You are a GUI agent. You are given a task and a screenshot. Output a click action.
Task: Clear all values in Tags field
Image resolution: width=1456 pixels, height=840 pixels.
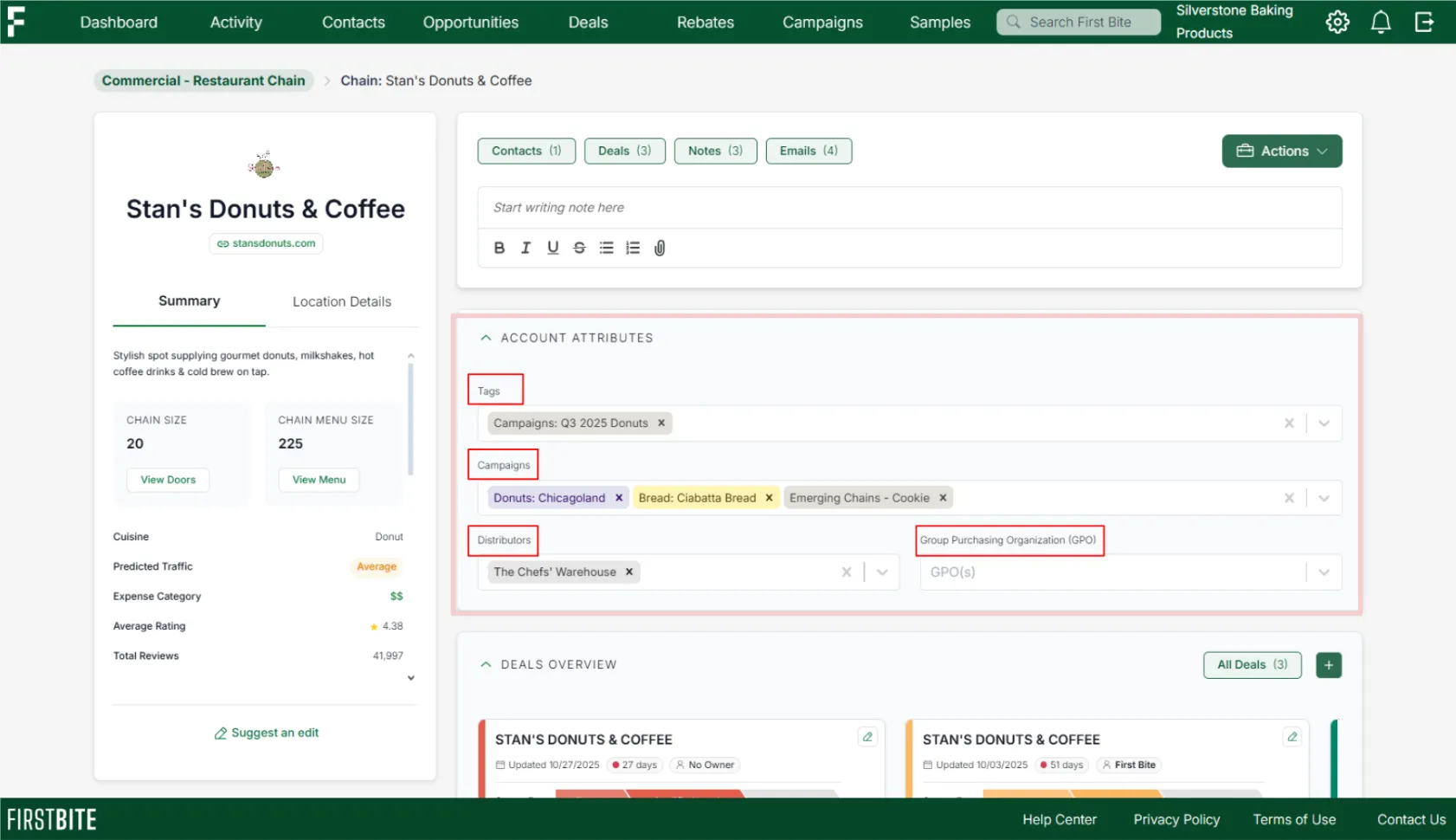point(1289,423)
